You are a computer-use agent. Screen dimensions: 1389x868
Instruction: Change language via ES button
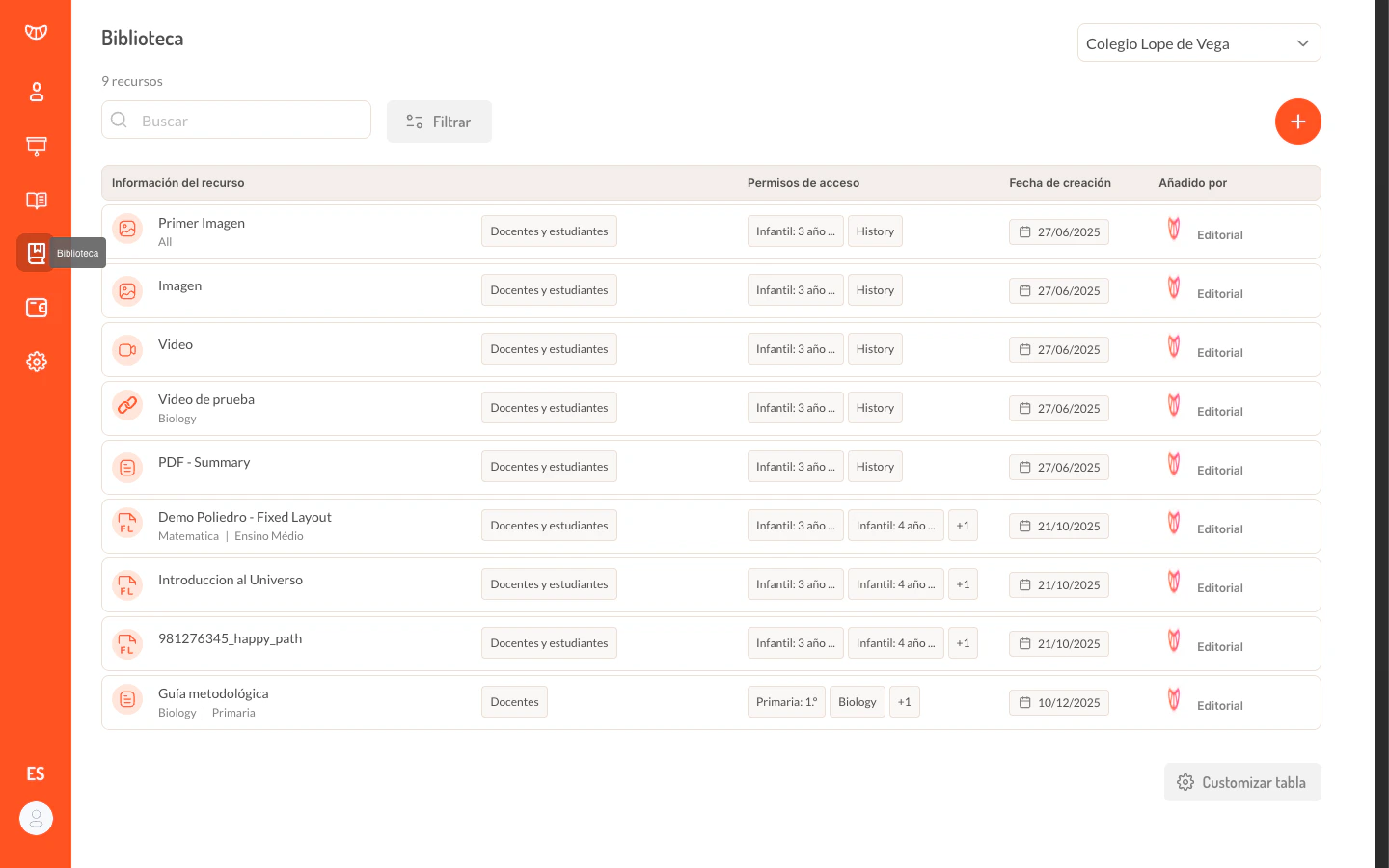36,773
